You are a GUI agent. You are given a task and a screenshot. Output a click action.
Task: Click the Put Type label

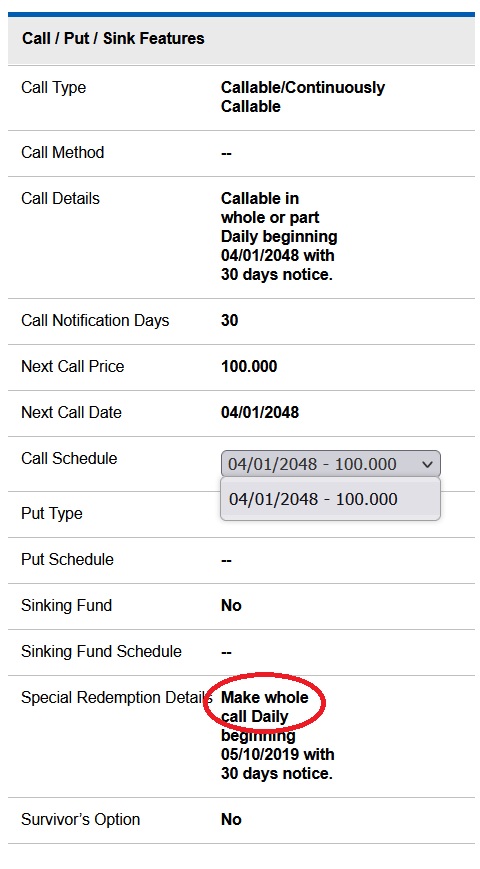click(x=52, y=513)
